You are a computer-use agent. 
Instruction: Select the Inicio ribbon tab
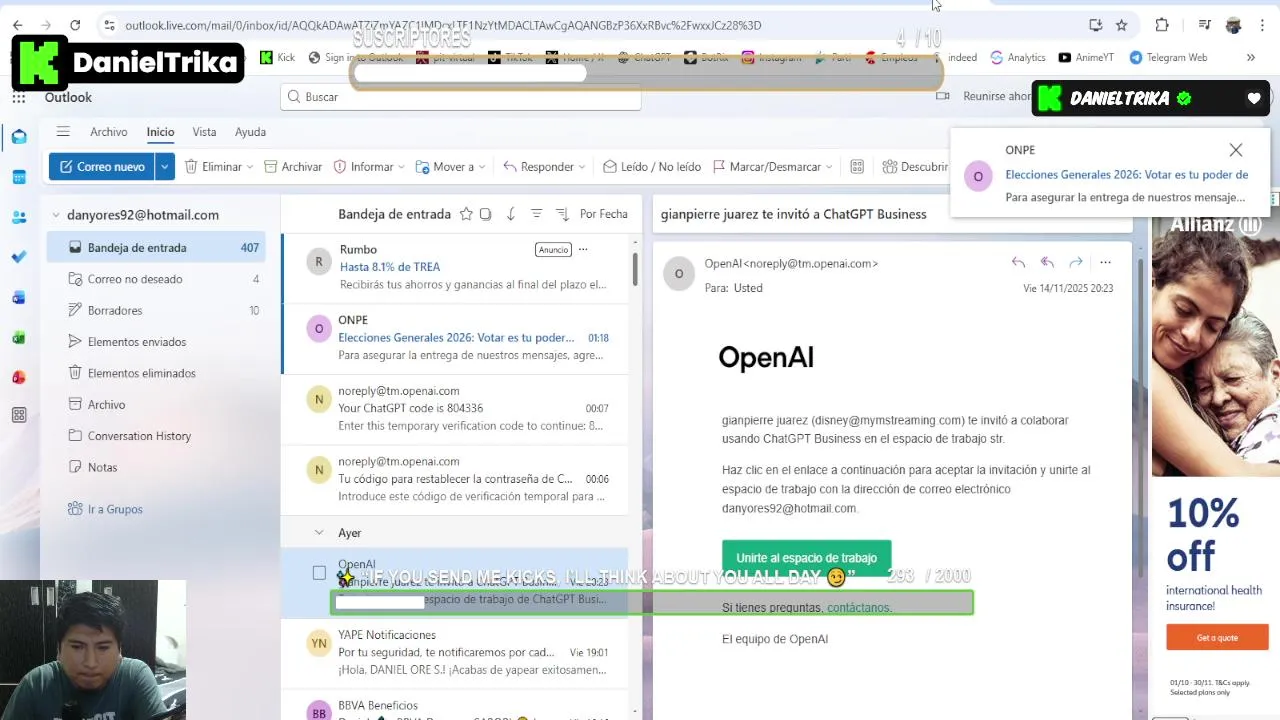tap(160, 132)
